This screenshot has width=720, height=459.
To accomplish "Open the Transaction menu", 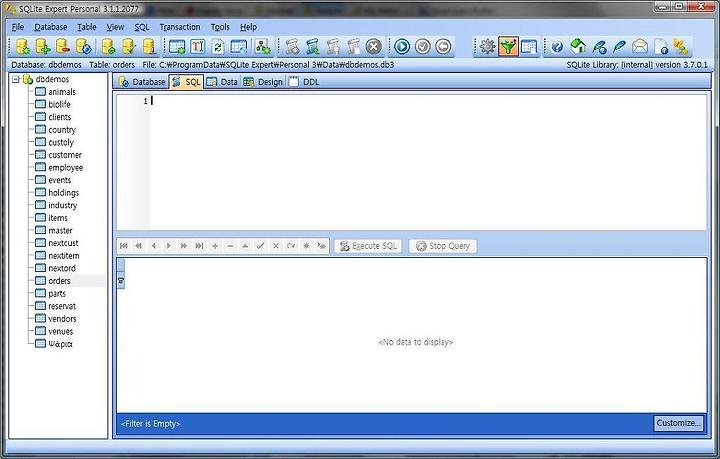I will [180, 27].
